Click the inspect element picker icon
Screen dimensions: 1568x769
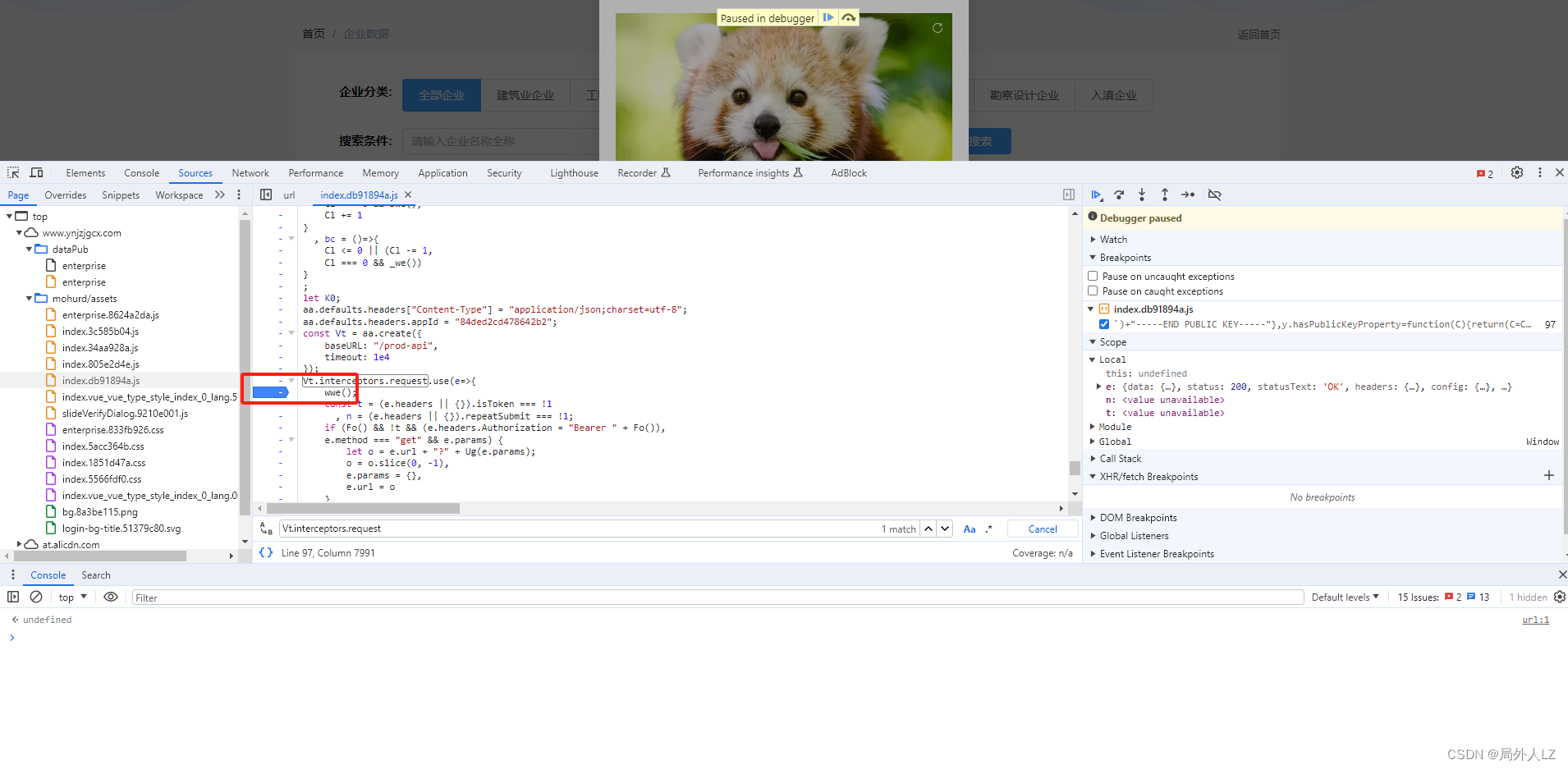(13, 172)
